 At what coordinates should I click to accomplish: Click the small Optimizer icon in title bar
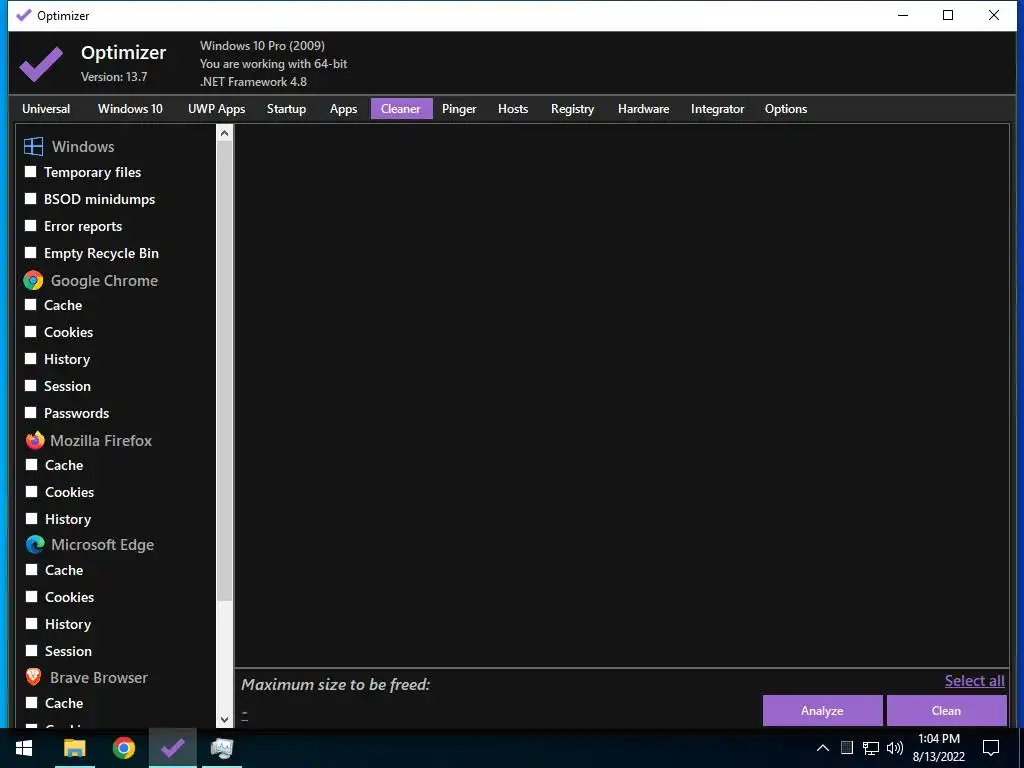click(x=24, y=15)
